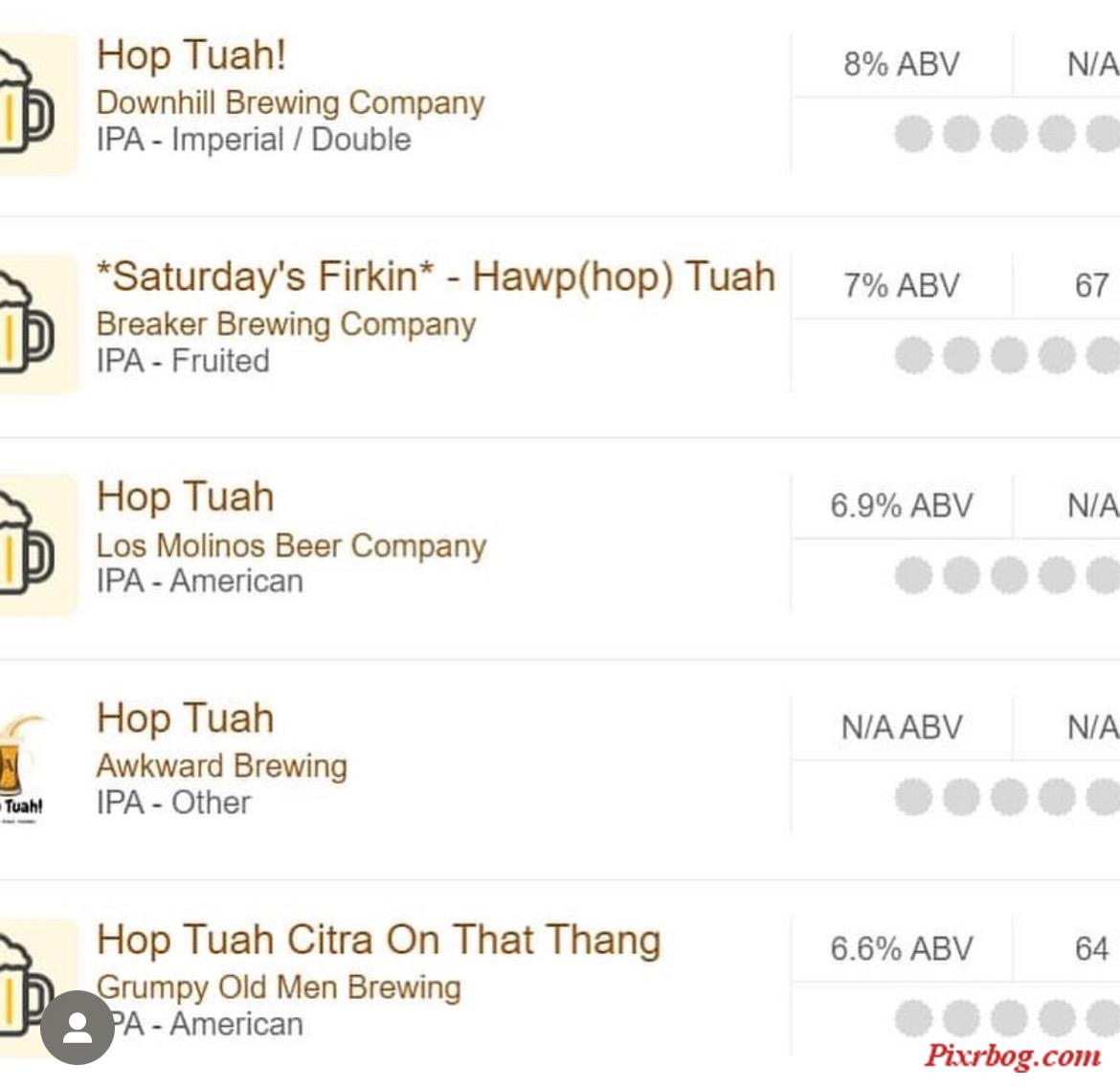Click beer mug icon for Los Molinos Hop Tuah
The height and width of the screenshot is (1087, 1120).
coord(37,545)
